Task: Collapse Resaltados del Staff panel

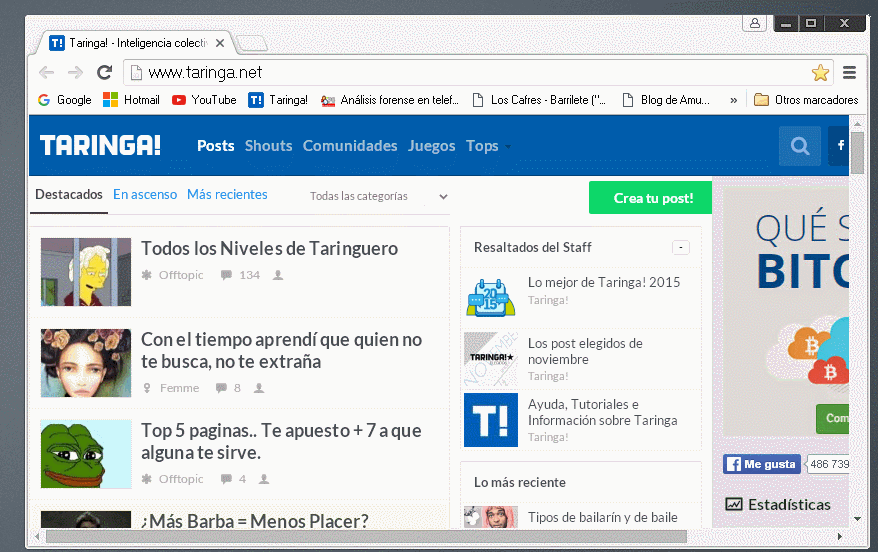Action: (x=680, y=247)
